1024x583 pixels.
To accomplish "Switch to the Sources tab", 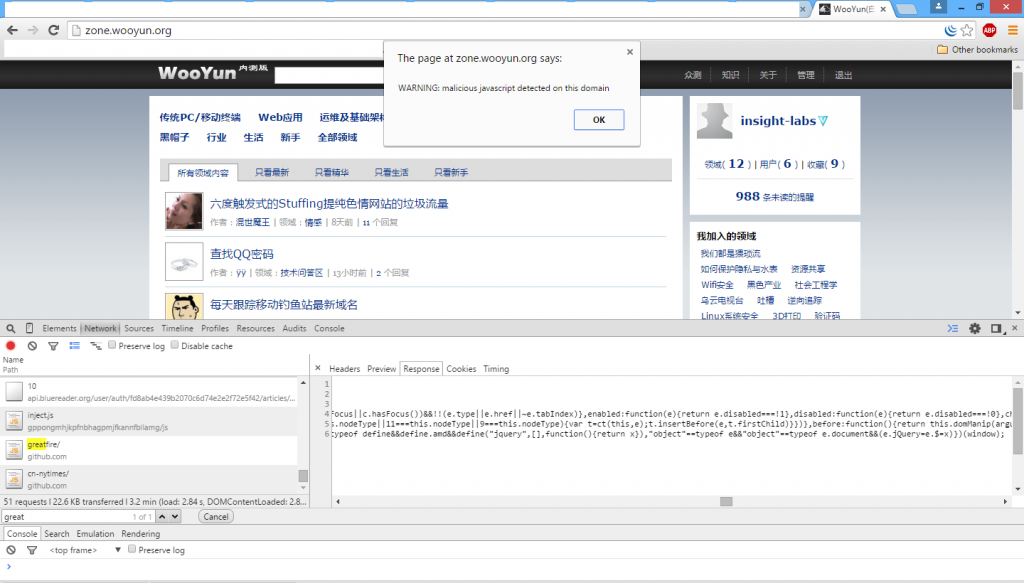I will tap(139, 328).
